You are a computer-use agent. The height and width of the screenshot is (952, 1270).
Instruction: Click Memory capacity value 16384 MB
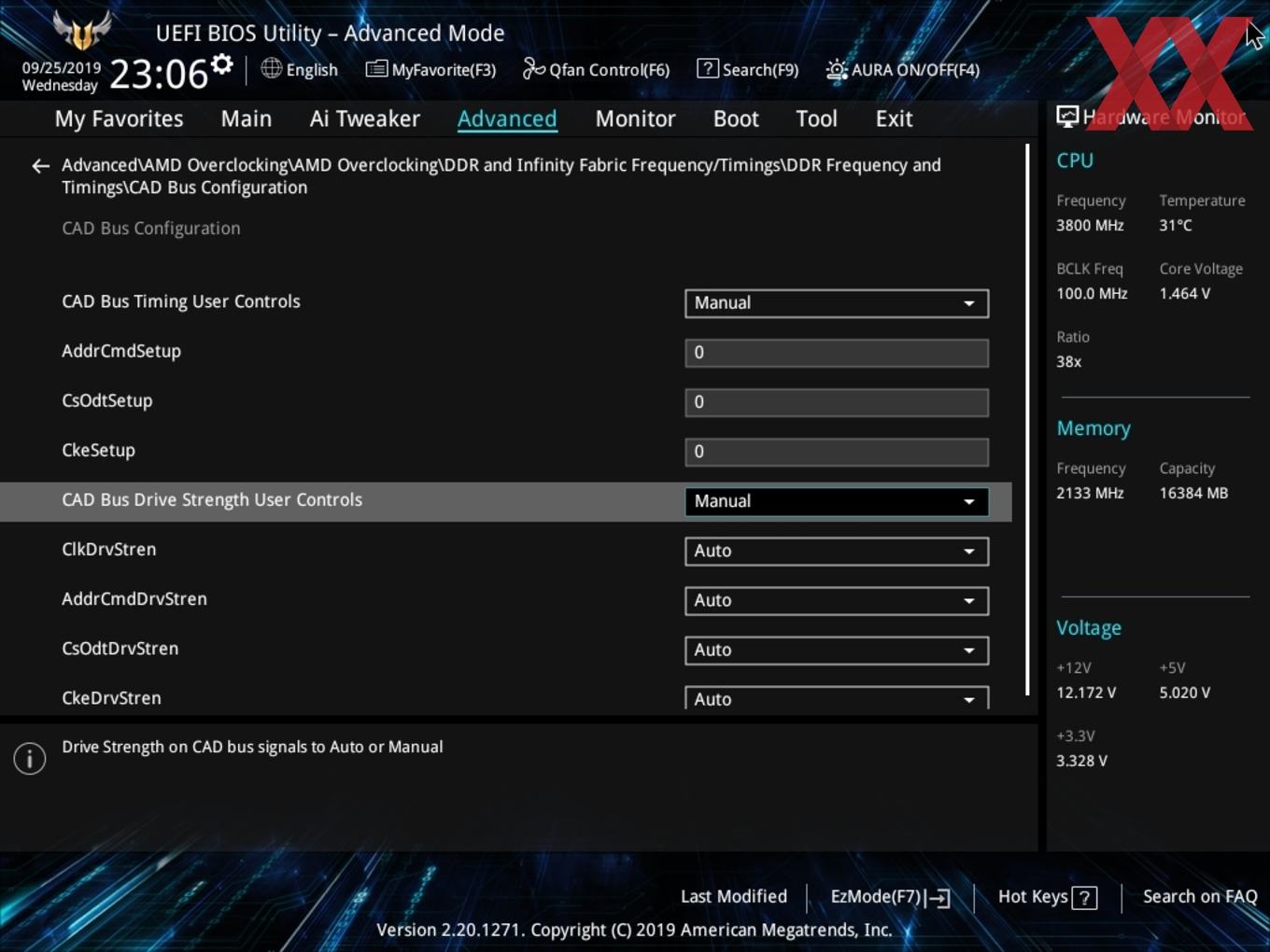click(x=1193, y=494)
